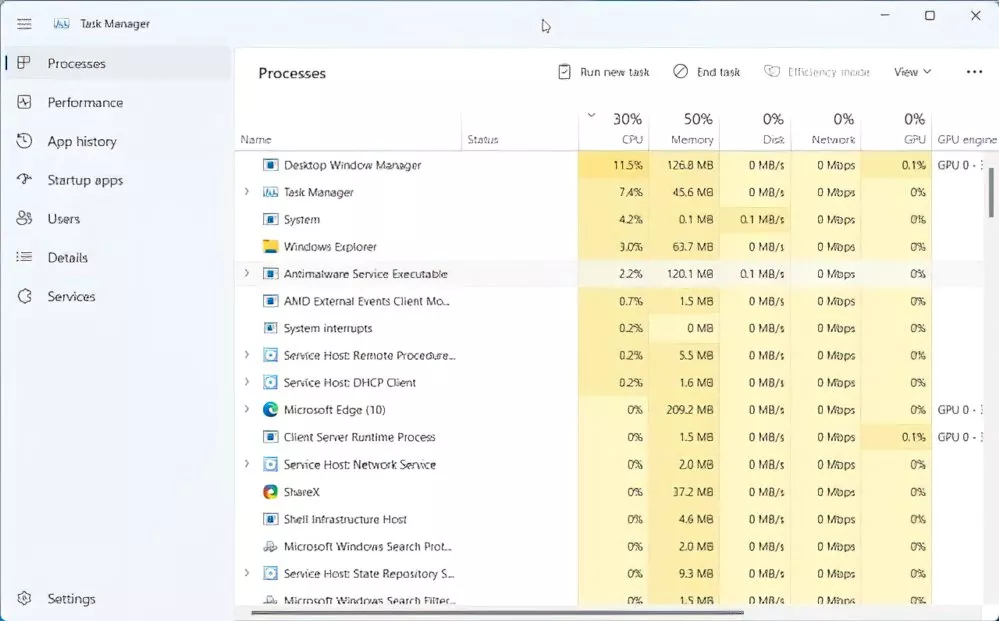Click the Task Manager app icon in title bar

61,24
